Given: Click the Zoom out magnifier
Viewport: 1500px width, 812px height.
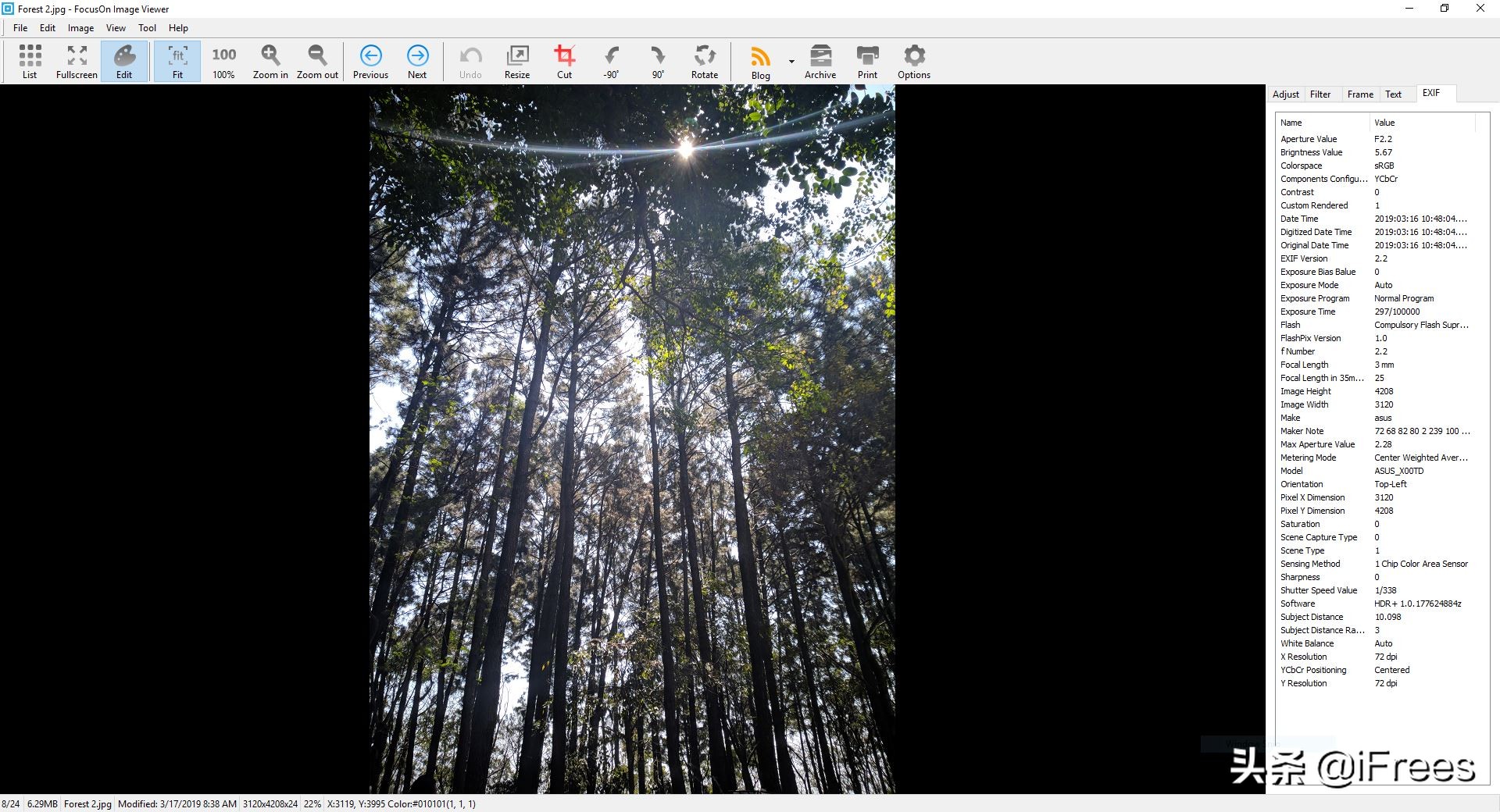Looking at the screenshot, I should [317, 61].
